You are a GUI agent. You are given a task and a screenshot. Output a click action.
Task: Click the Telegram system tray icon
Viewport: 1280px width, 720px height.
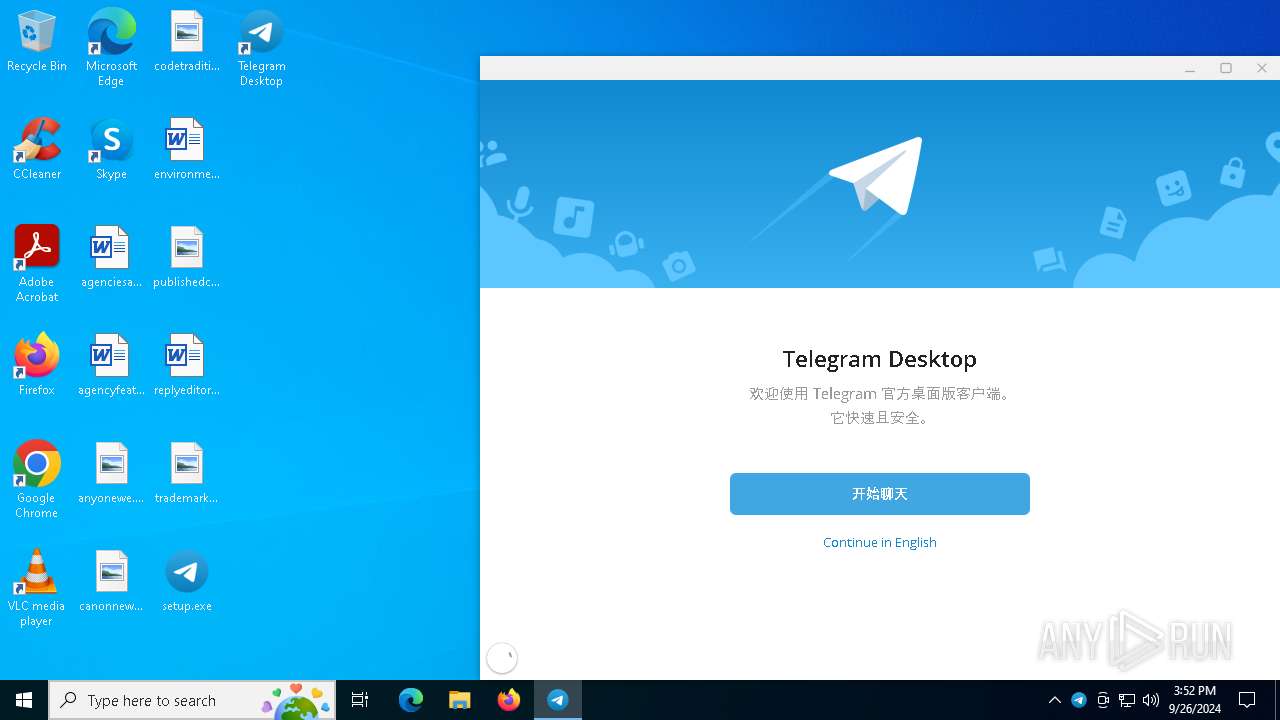pos(1079,700)
